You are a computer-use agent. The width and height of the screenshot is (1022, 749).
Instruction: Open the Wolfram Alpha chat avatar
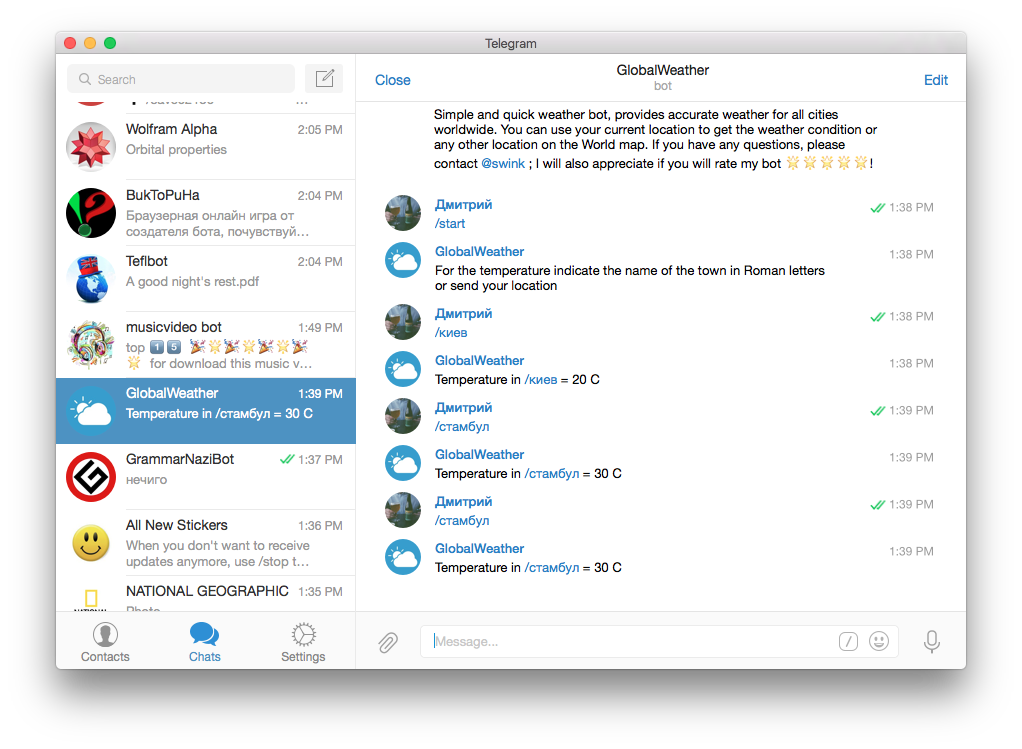91,147
